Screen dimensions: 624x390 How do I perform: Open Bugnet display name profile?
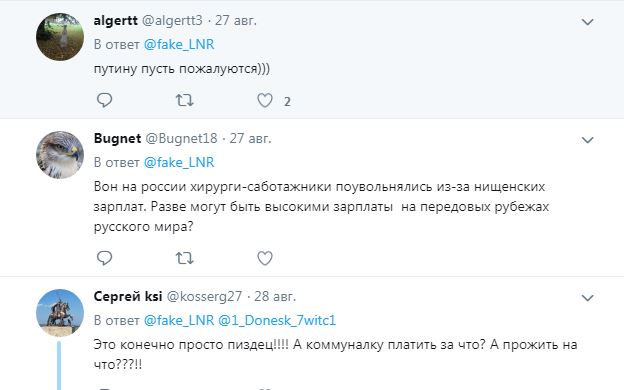pos(117,138)
